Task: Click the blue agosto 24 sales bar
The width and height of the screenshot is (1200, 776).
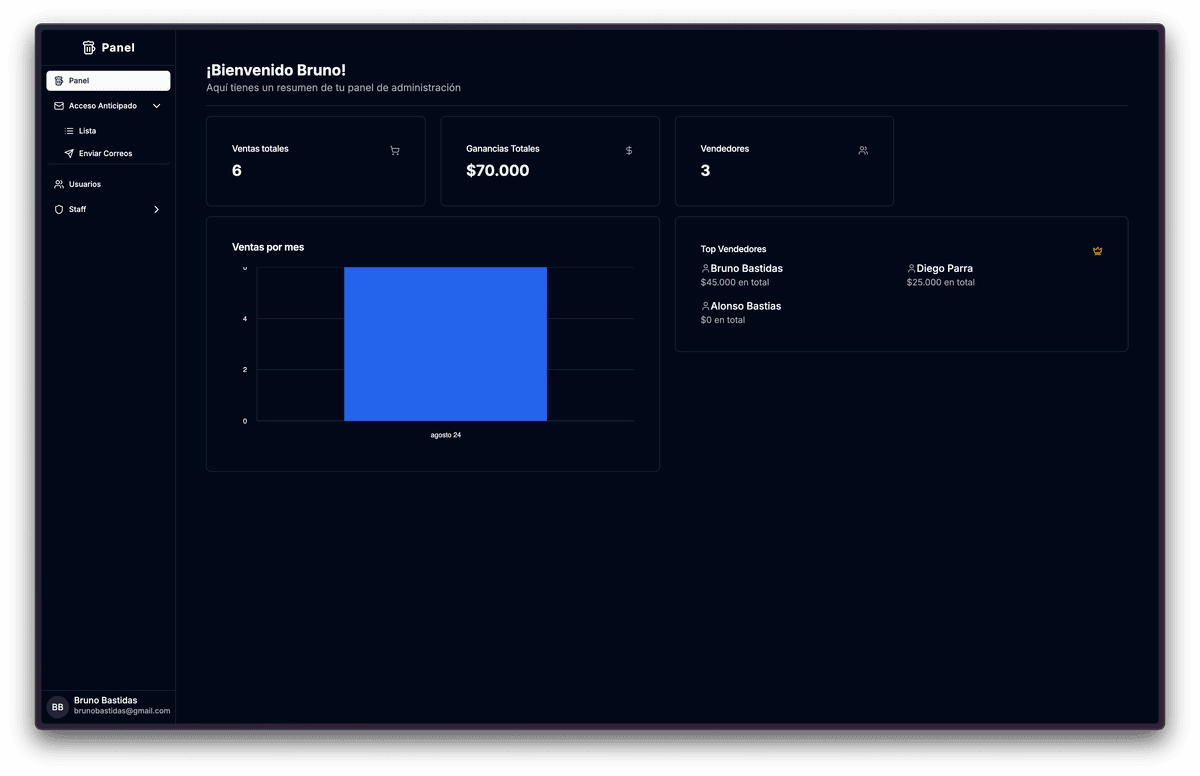Action: pos(445,344)
